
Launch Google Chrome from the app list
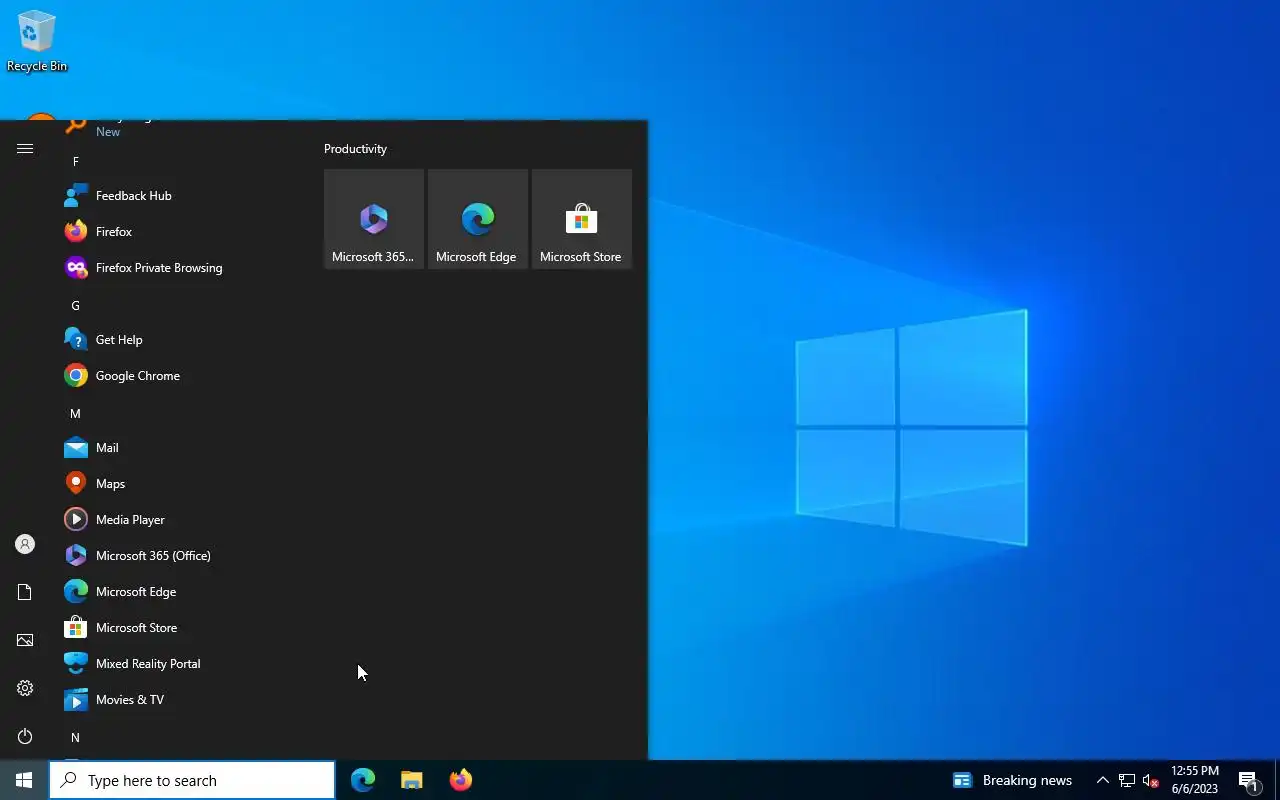click(180, 376)
